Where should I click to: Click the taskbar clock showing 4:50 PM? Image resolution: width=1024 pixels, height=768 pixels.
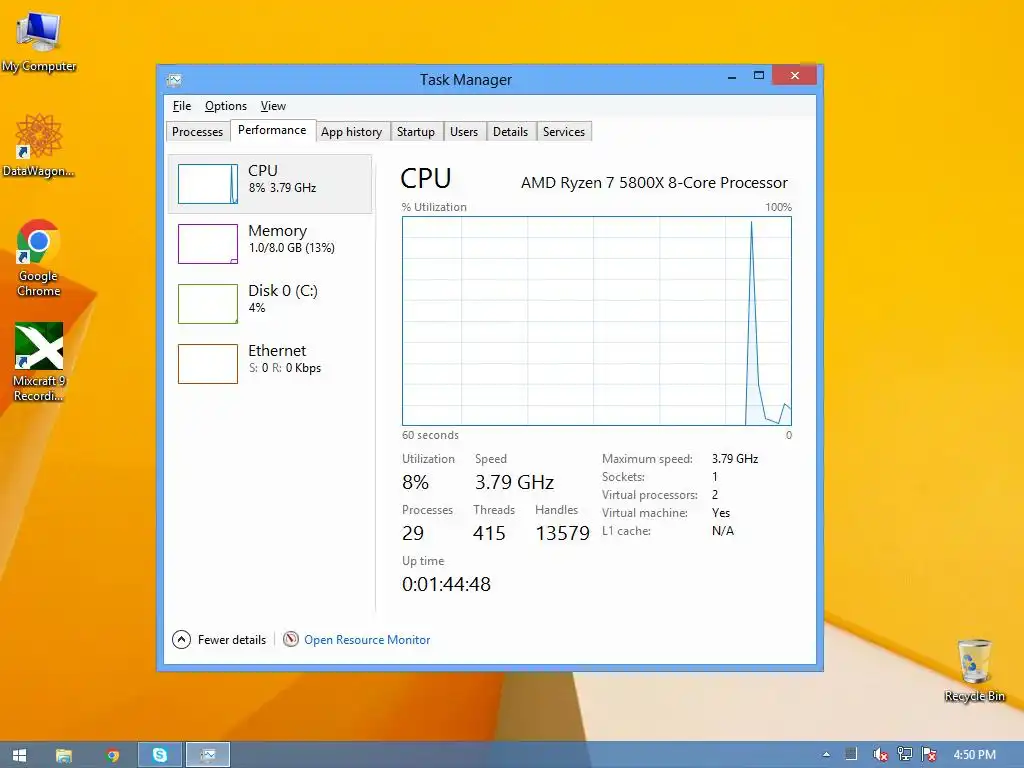(974, 754)
